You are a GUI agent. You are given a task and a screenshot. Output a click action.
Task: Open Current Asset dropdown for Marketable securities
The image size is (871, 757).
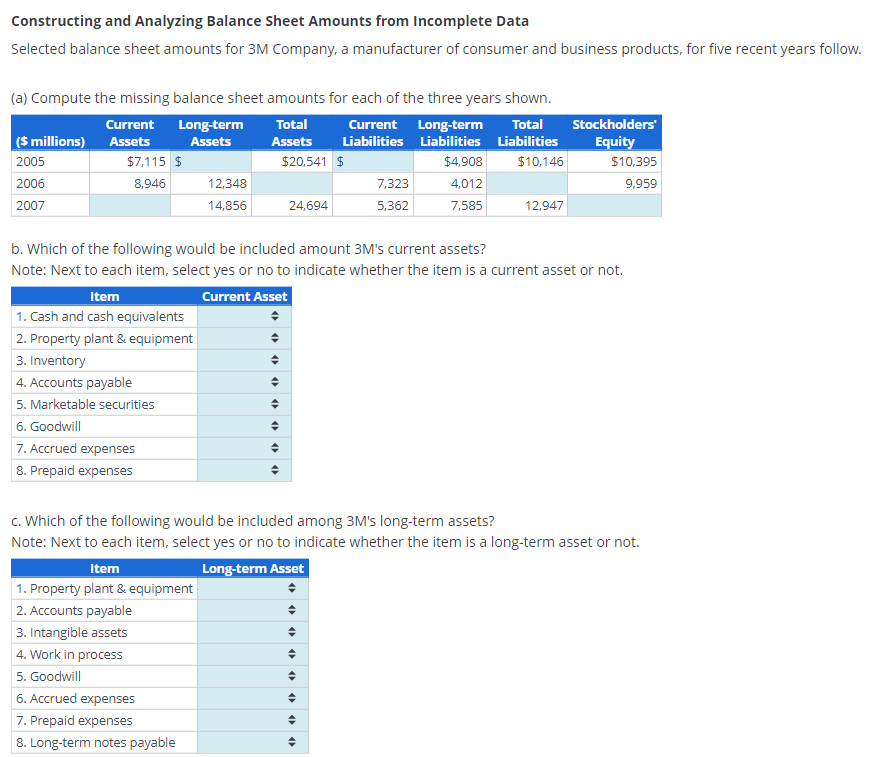[x=244, y=404]
